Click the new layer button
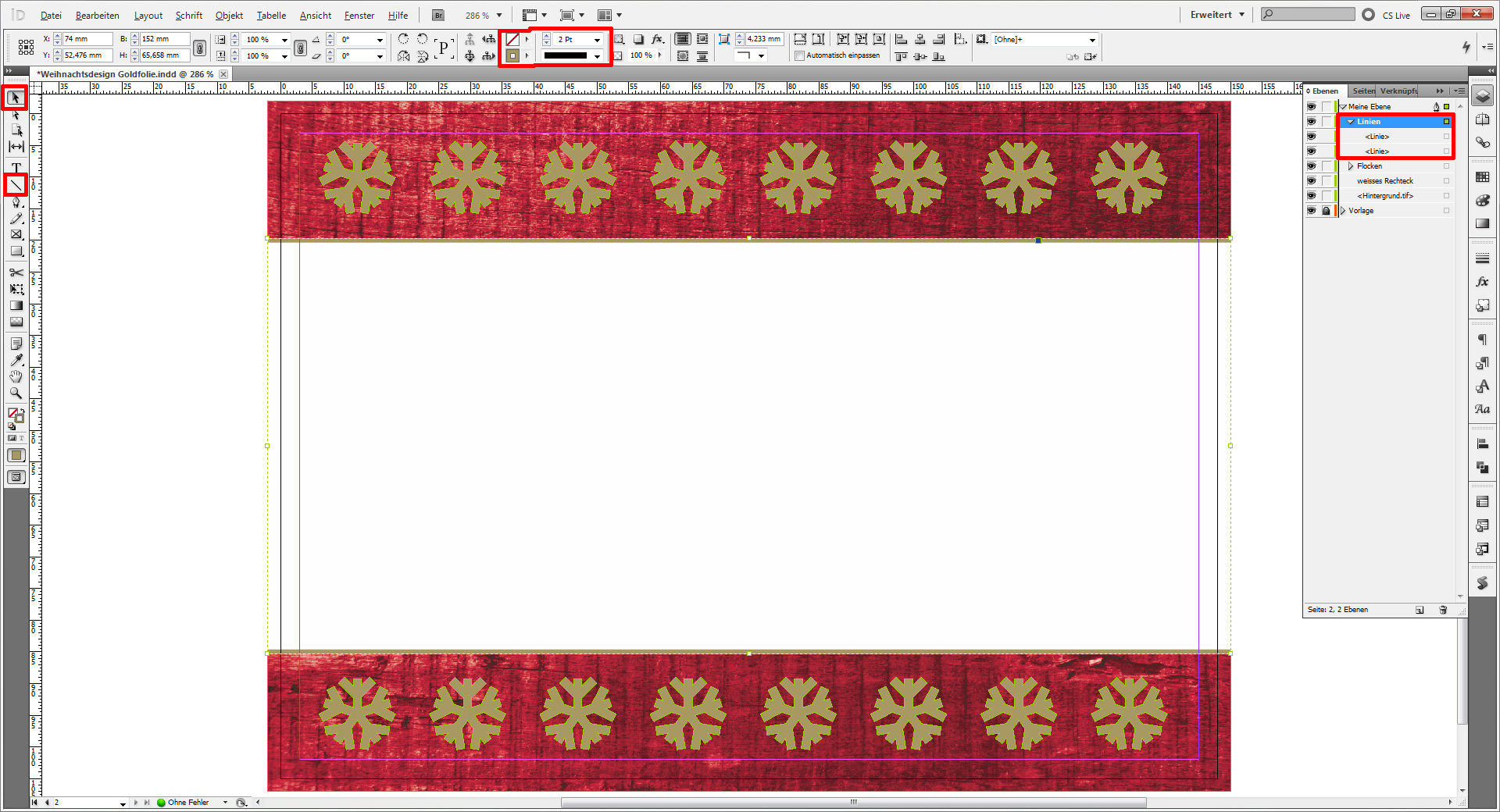This screenshot has height=812, width=1500. click(1420, 610)
